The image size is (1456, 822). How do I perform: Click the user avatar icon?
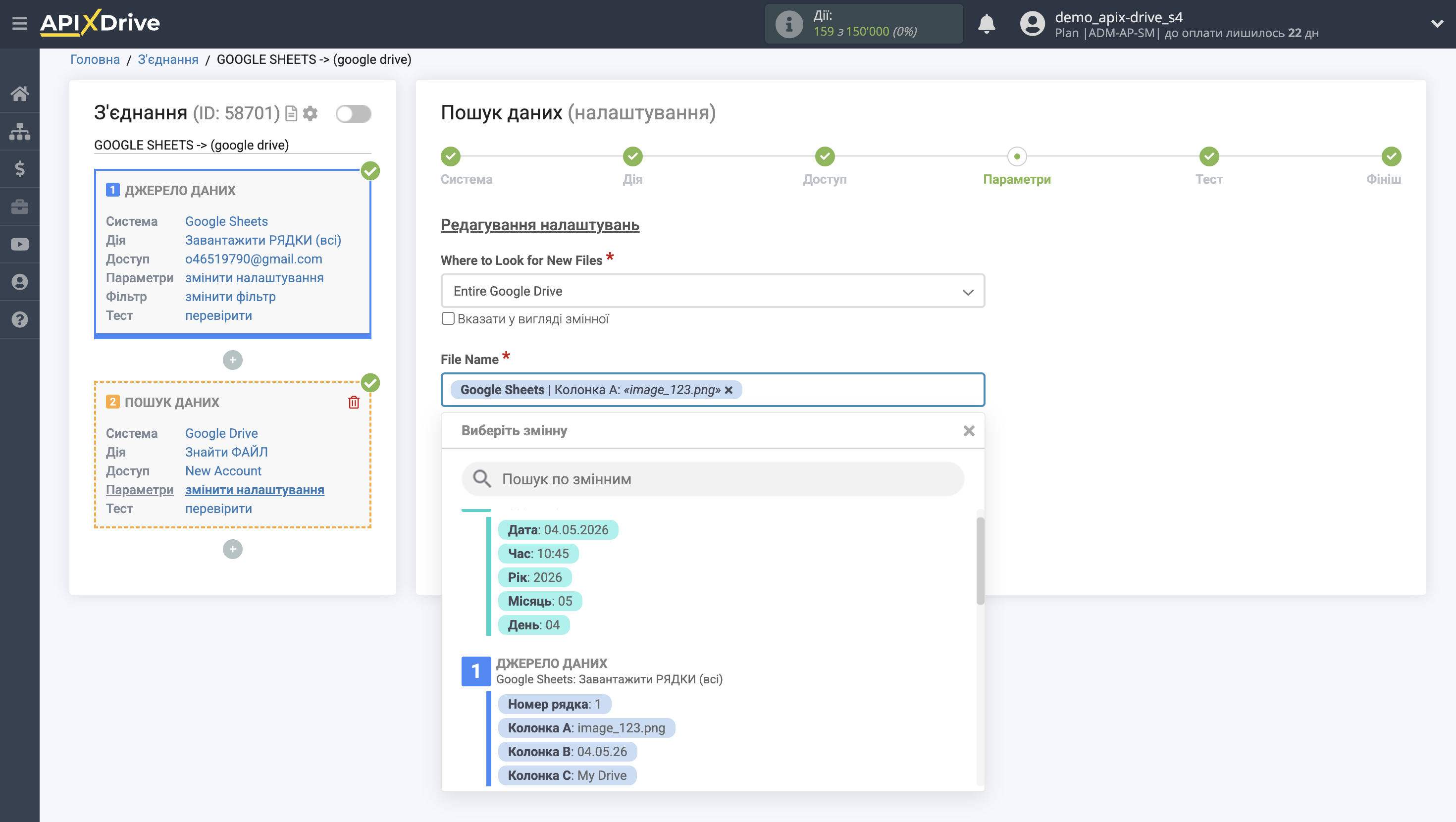pyautogui.click(x=1032, y=24)
